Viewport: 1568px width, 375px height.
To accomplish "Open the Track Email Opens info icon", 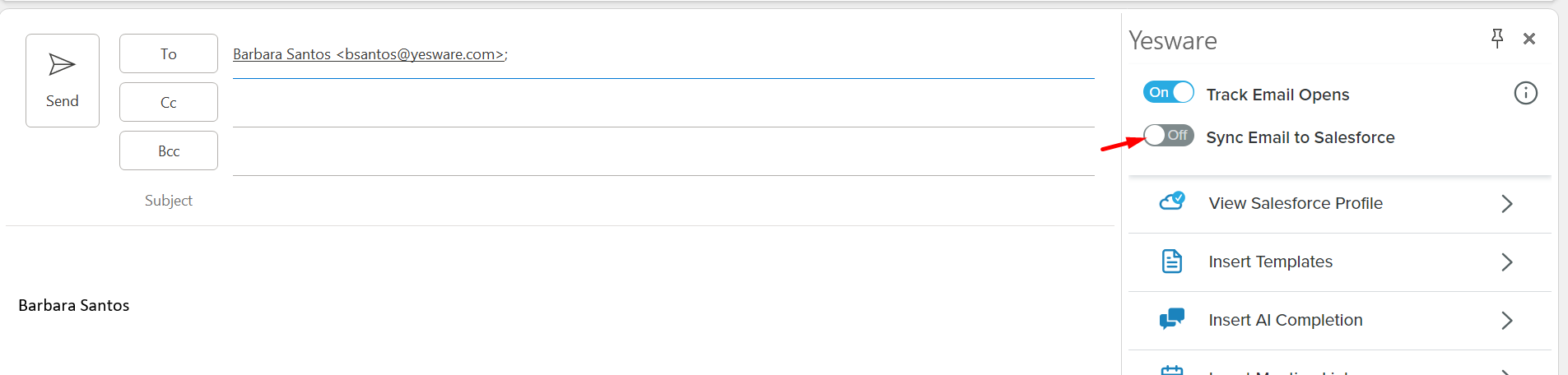I will tap(1525, 93).
